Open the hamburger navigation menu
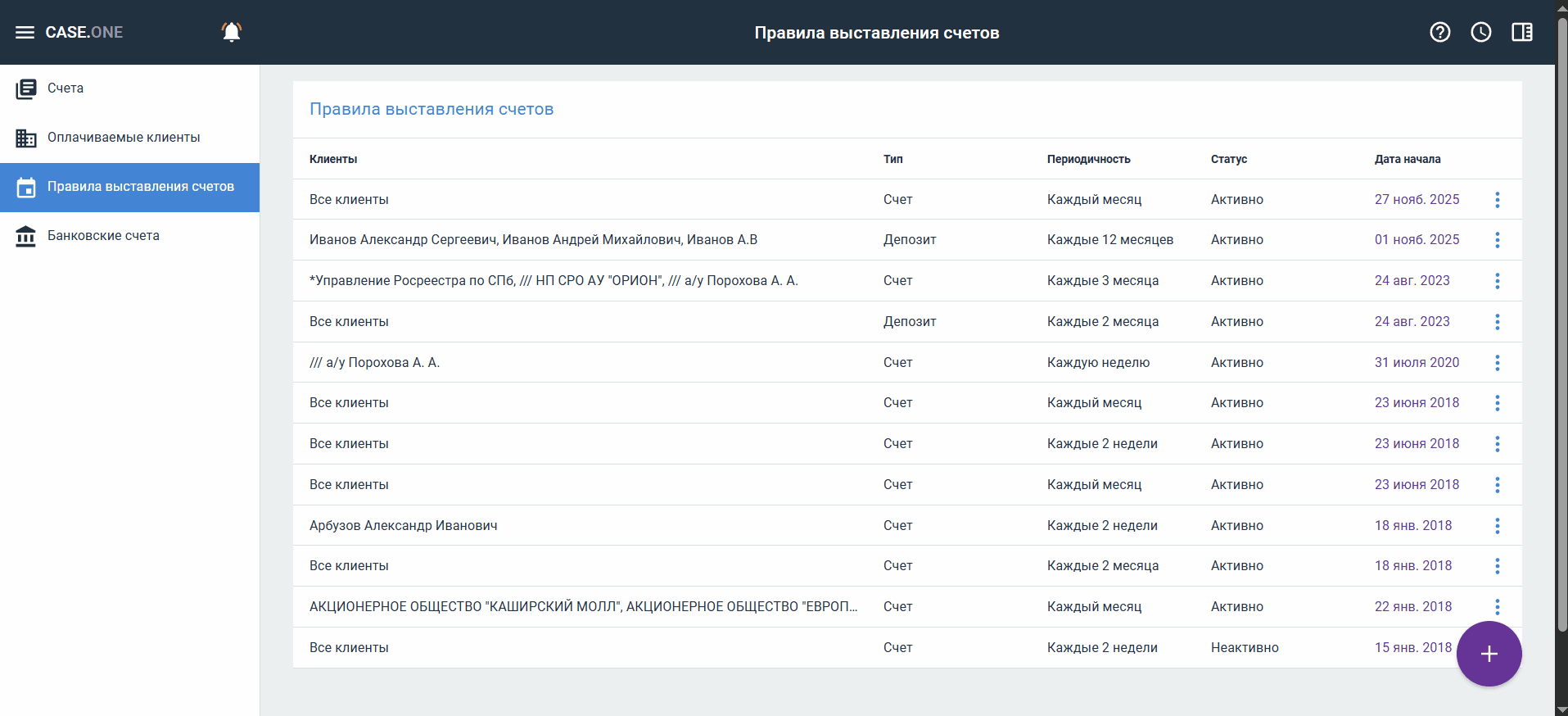The width and height of the screenshot is (1568, 716). pos(25,33)
